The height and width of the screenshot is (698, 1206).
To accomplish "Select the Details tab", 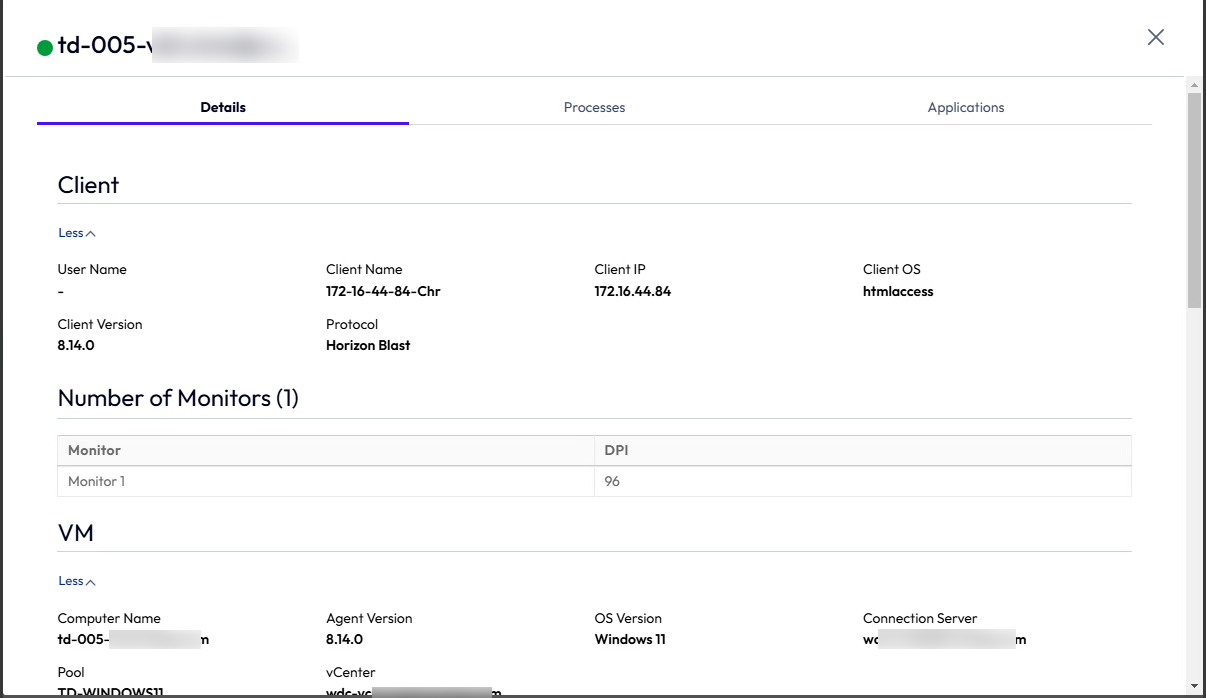I will coord(222,107).
